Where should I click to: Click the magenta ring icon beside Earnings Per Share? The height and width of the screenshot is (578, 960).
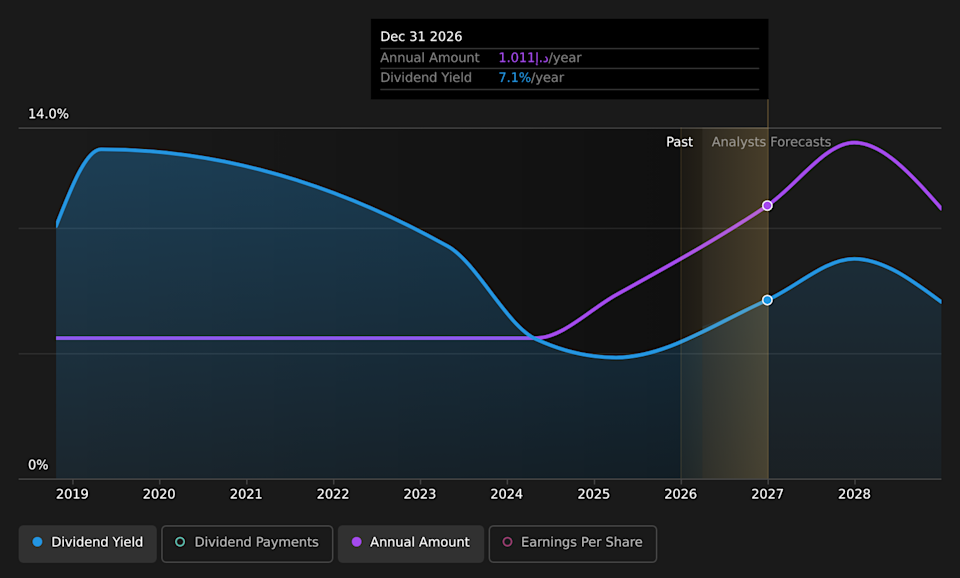[x=507, y=543]
